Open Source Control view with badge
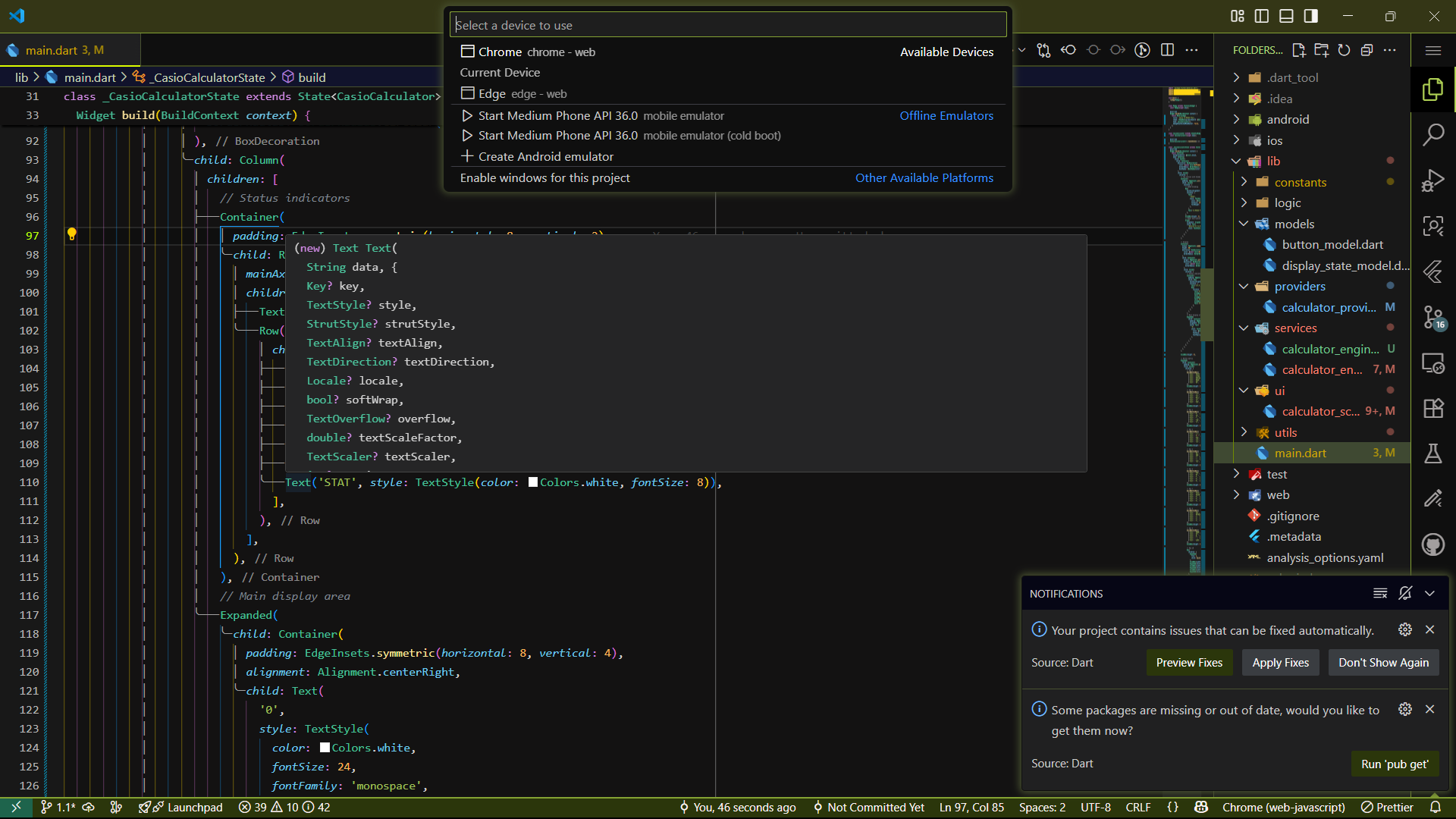Image resolution: width=1456 pixels, height=819 pixels. [x=1432, y=317]
